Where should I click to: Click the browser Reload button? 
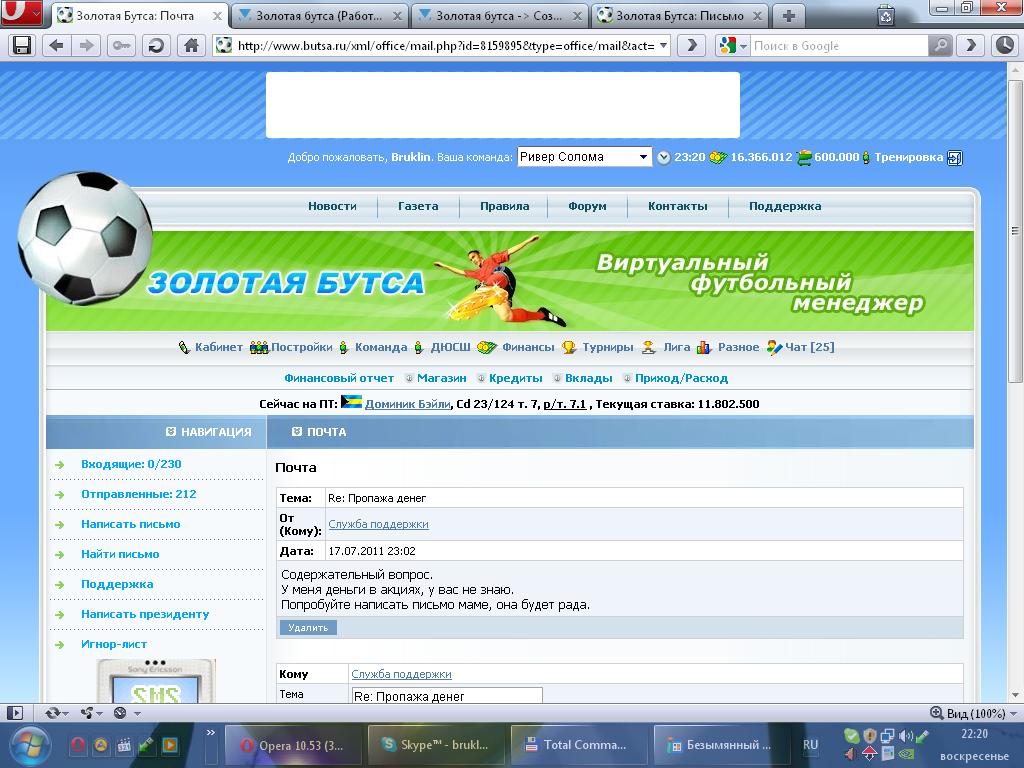[156, 45]
